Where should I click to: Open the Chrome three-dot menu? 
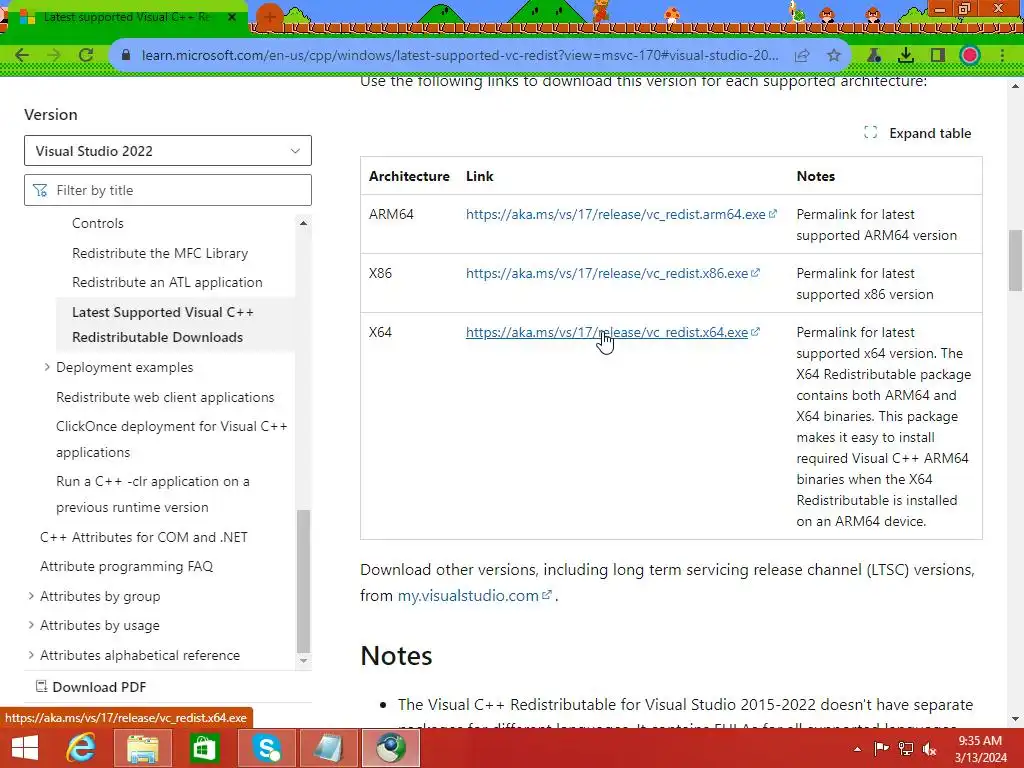[x=1002, y=56]
